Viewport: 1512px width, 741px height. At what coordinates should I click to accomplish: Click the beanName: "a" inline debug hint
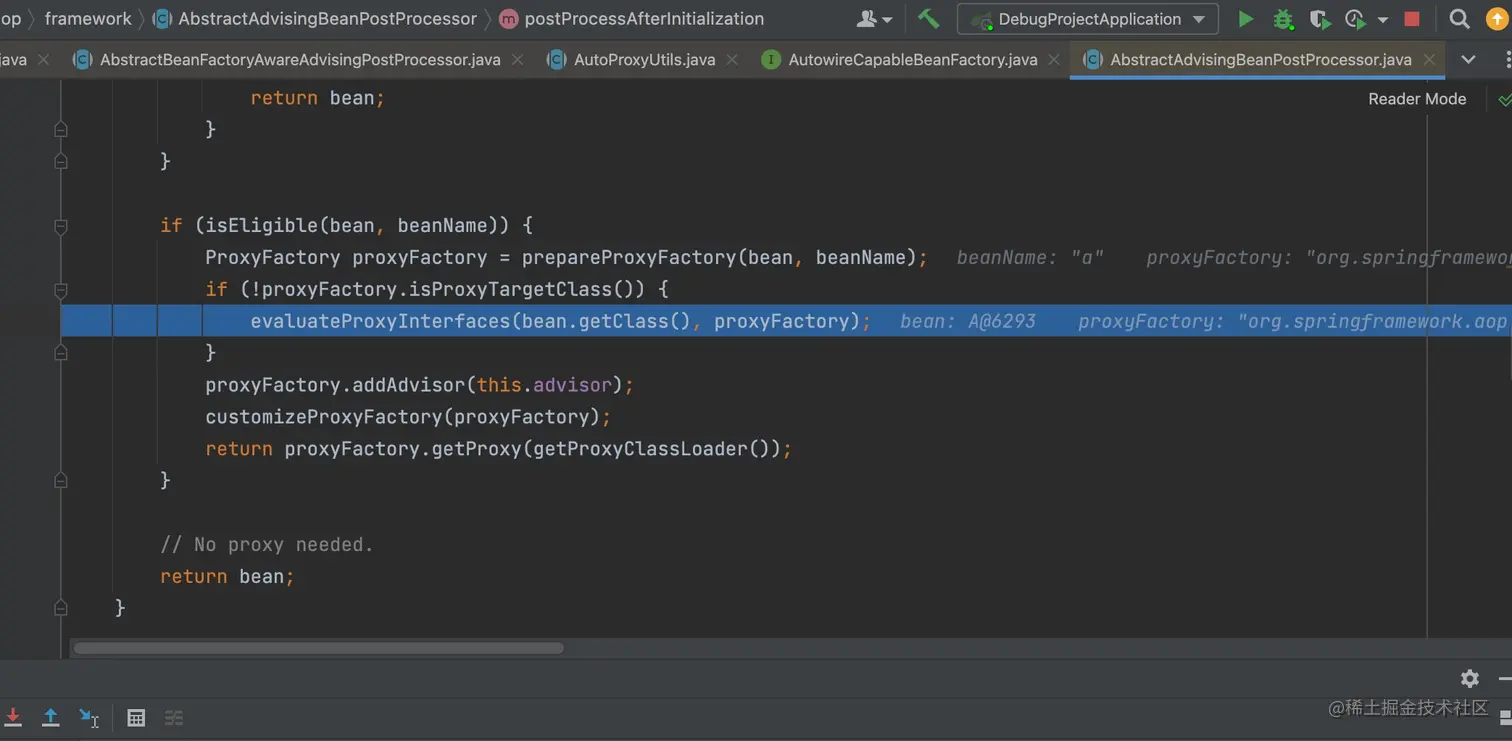point(1030,257)
